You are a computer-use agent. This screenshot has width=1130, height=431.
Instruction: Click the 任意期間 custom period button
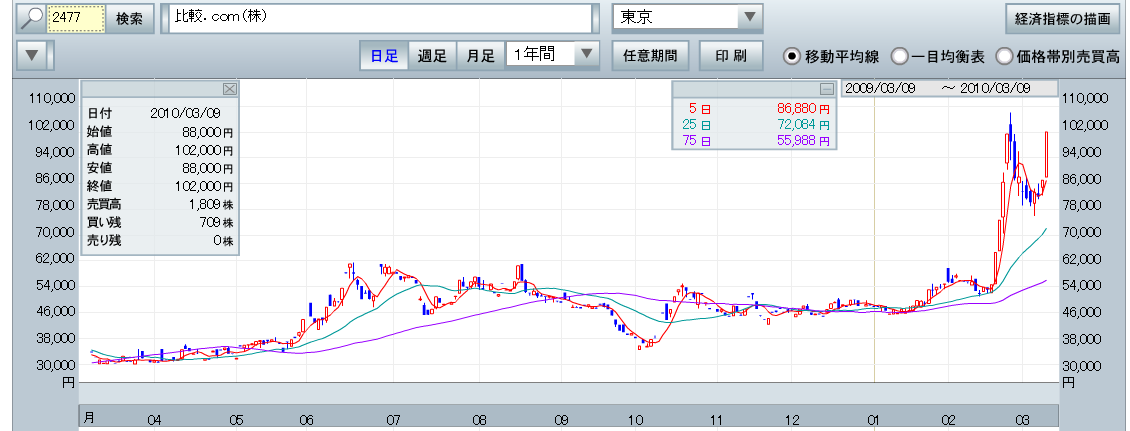pos(650,55)
